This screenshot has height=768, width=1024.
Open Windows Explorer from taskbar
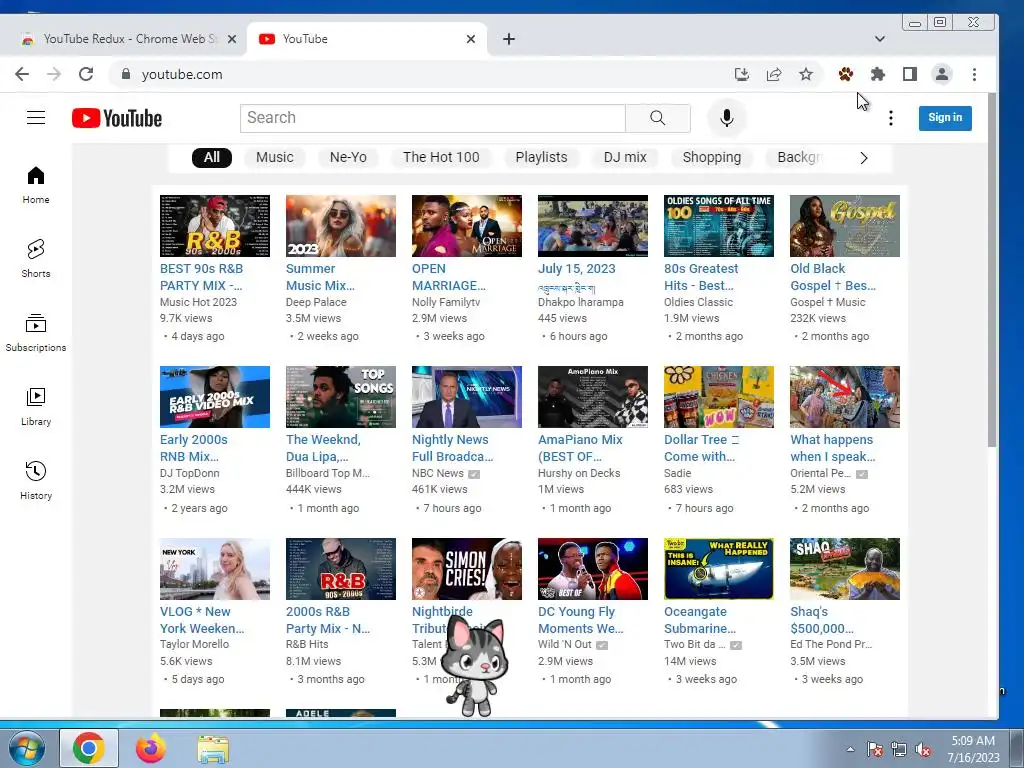pos(213,749)
